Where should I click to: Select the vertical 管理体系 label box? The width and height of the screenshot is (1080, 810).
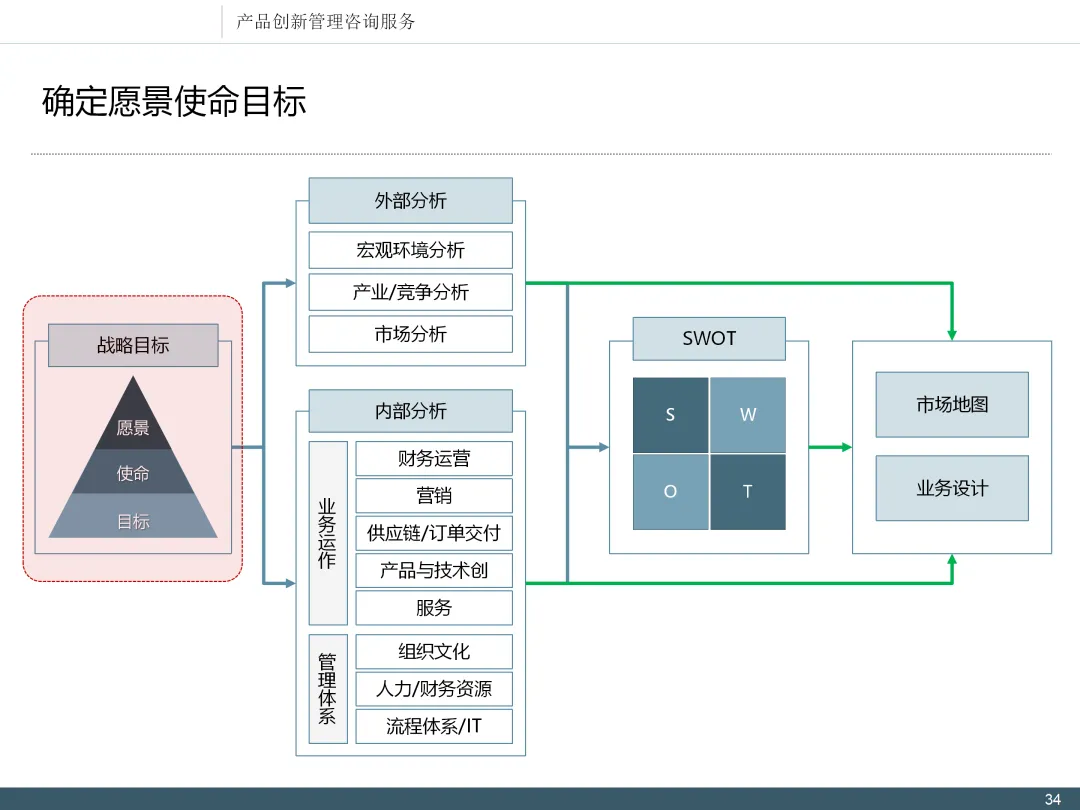tap(328, 689)
